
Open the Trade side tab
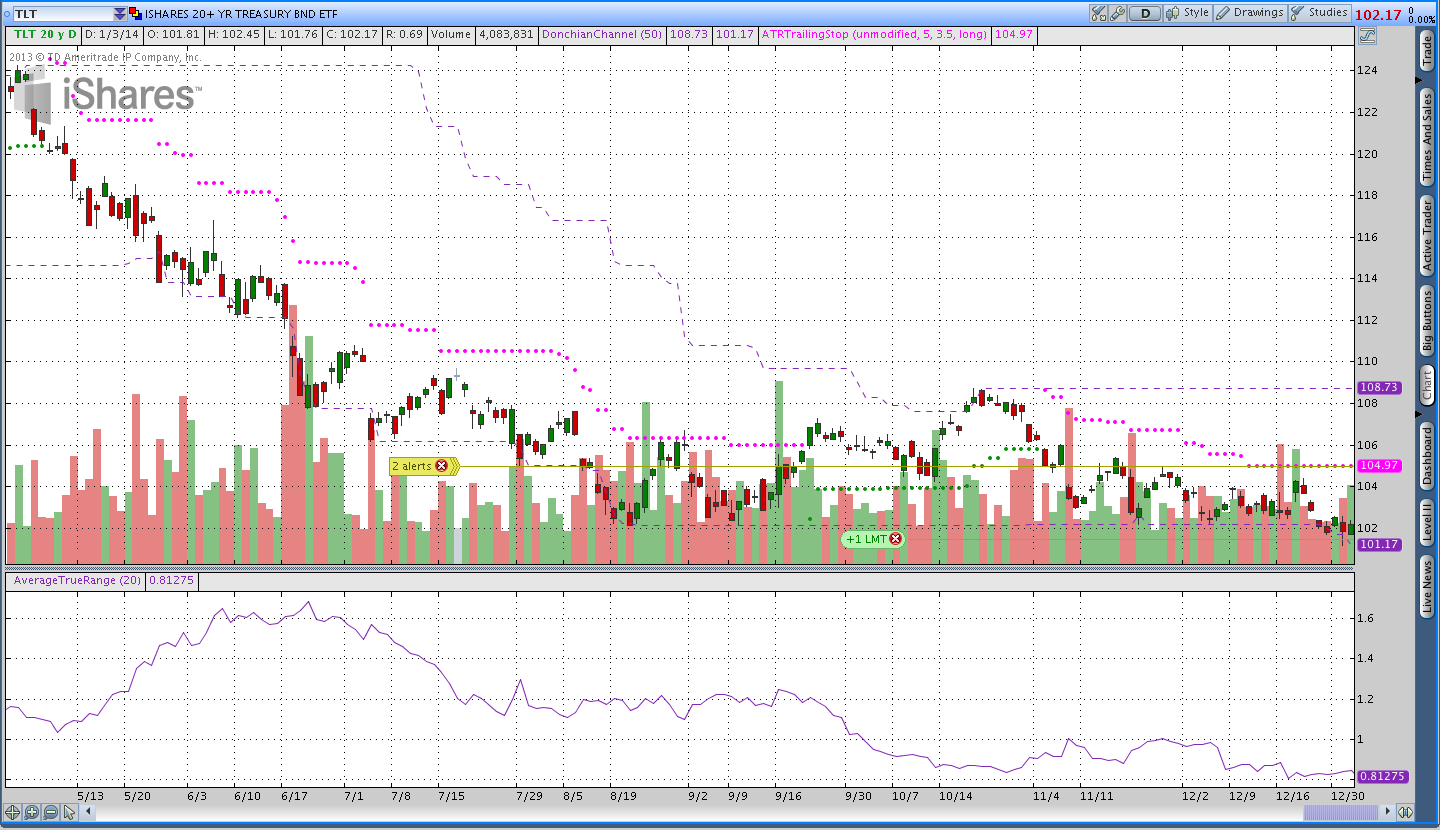point(1427,52)
